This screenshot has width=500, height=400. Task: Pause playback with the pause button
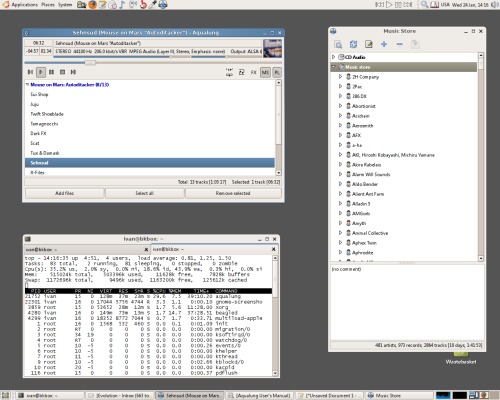51,72
